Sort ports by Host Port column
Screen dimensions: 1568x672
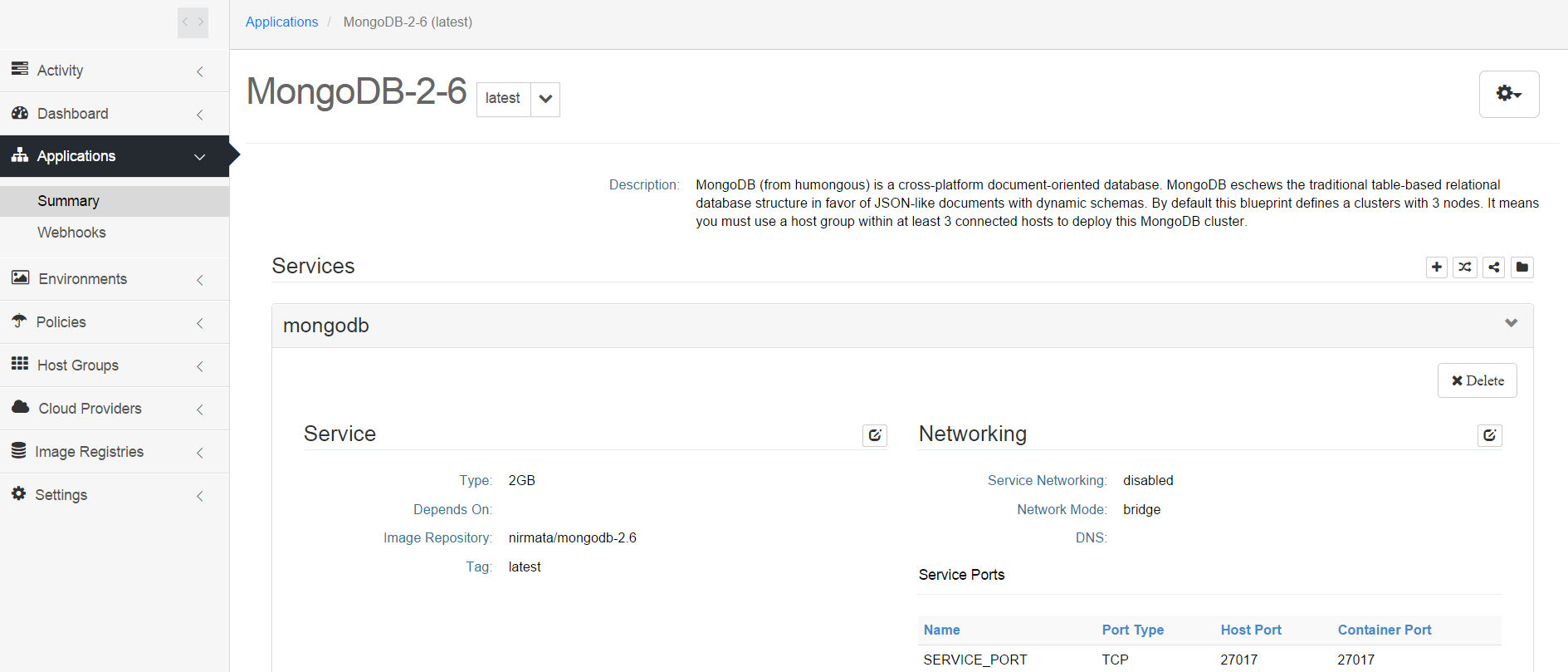pos(1251,630)
